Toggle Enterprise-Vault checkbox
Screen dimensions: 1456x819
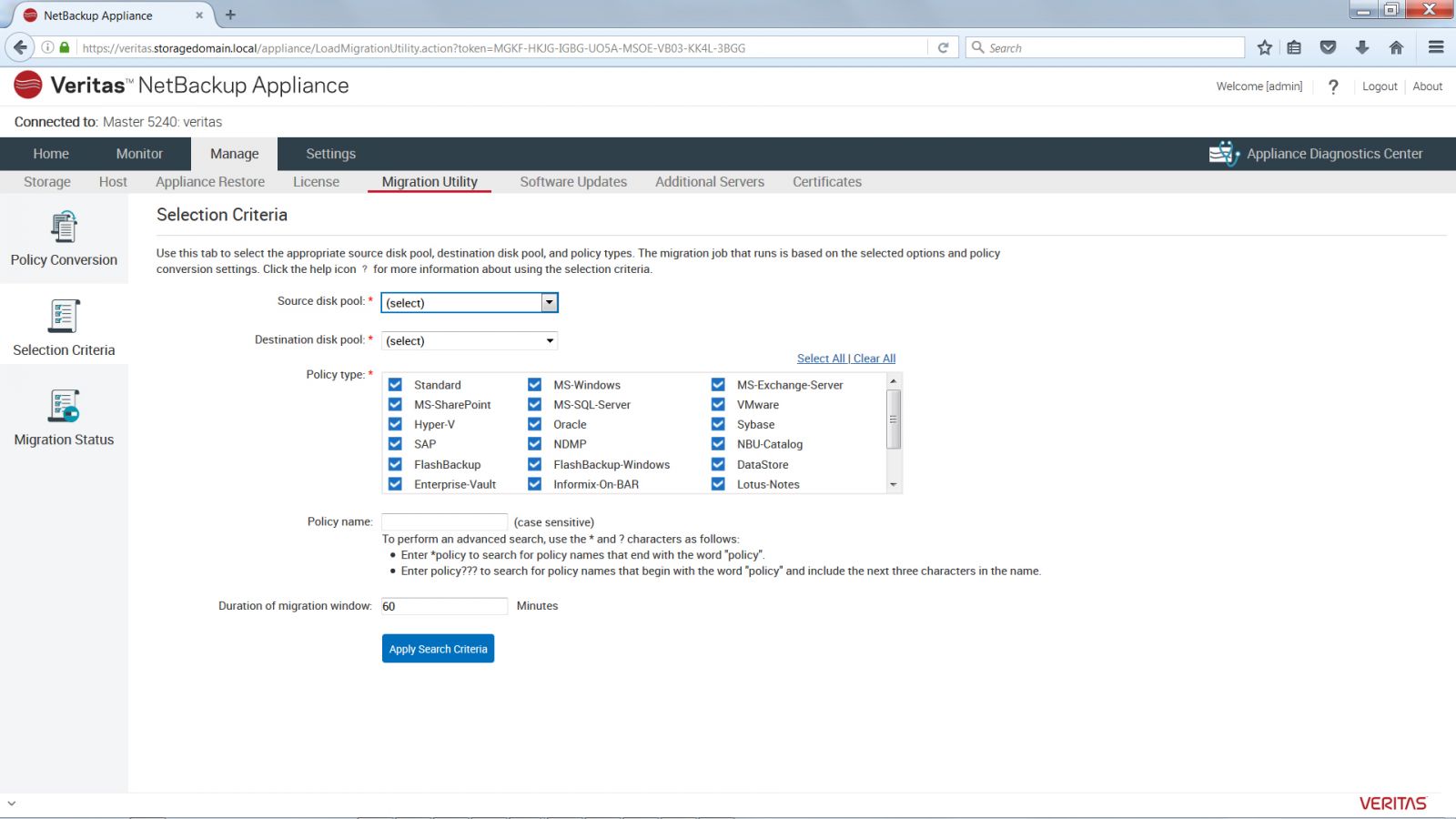pyautogui.click(x=395, y=484)
